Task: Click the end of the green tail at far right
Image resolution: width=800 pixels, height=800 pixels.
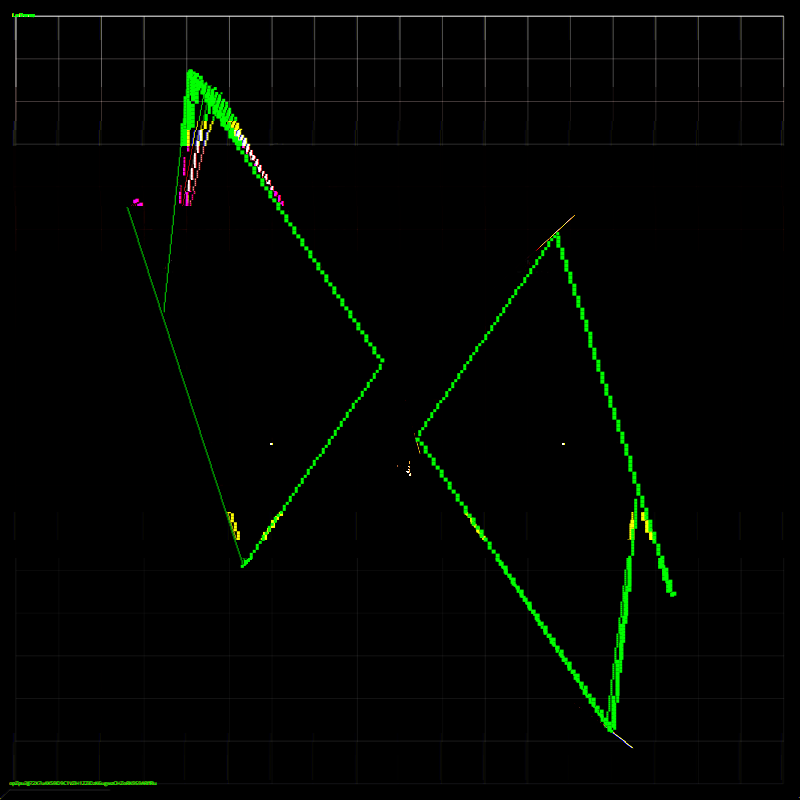Action: pos(672,594)
